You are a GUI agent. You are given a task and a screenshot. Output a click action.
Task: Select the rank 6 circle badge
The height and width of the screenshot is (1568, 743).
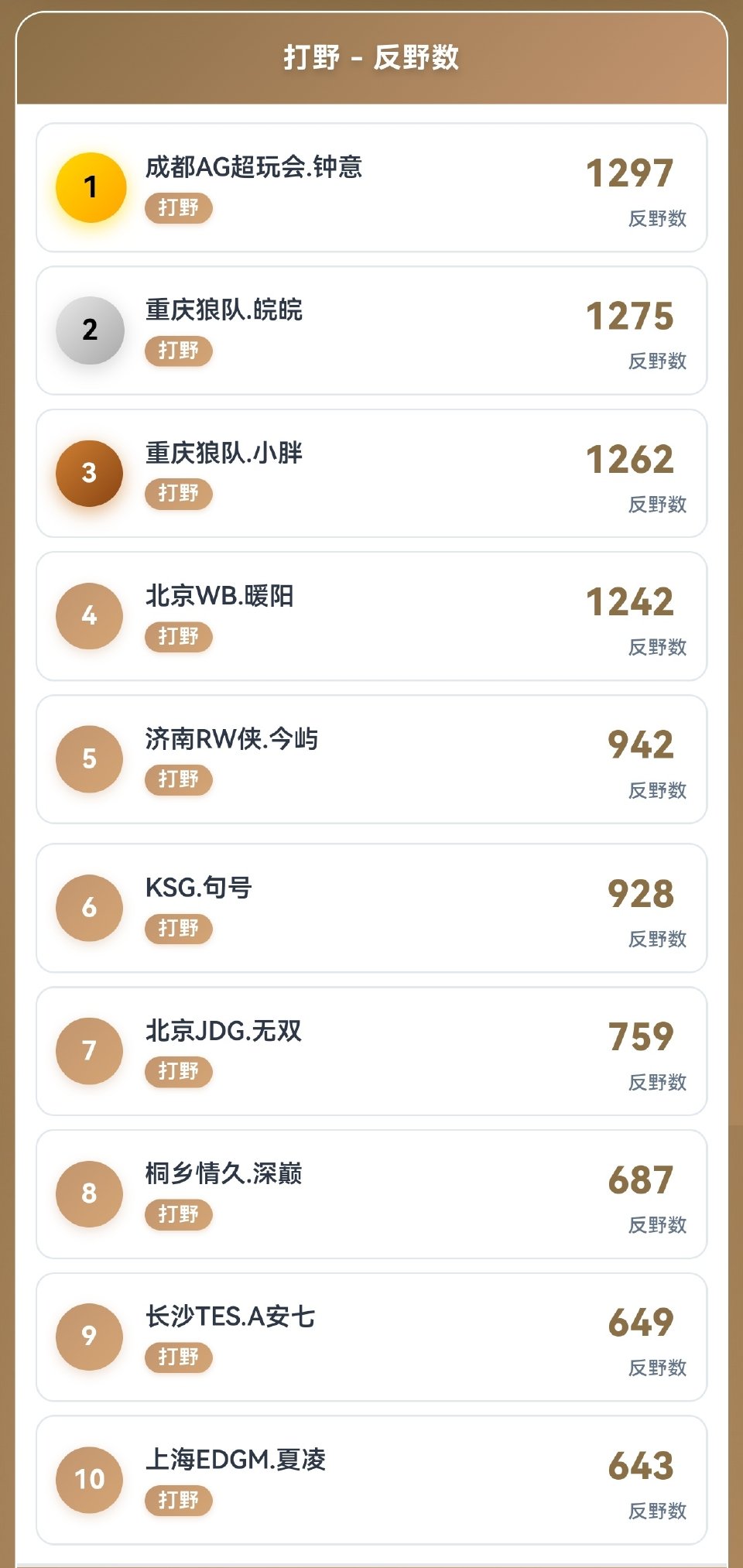[90, 908]
